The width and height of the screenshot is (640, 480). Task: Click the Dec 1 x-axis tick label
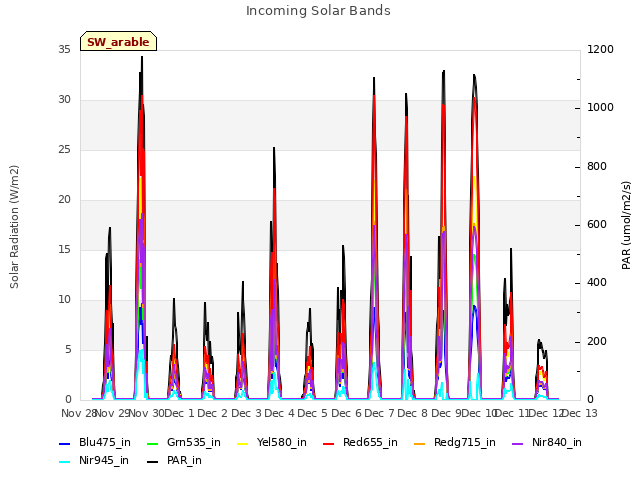pos(180,413)
